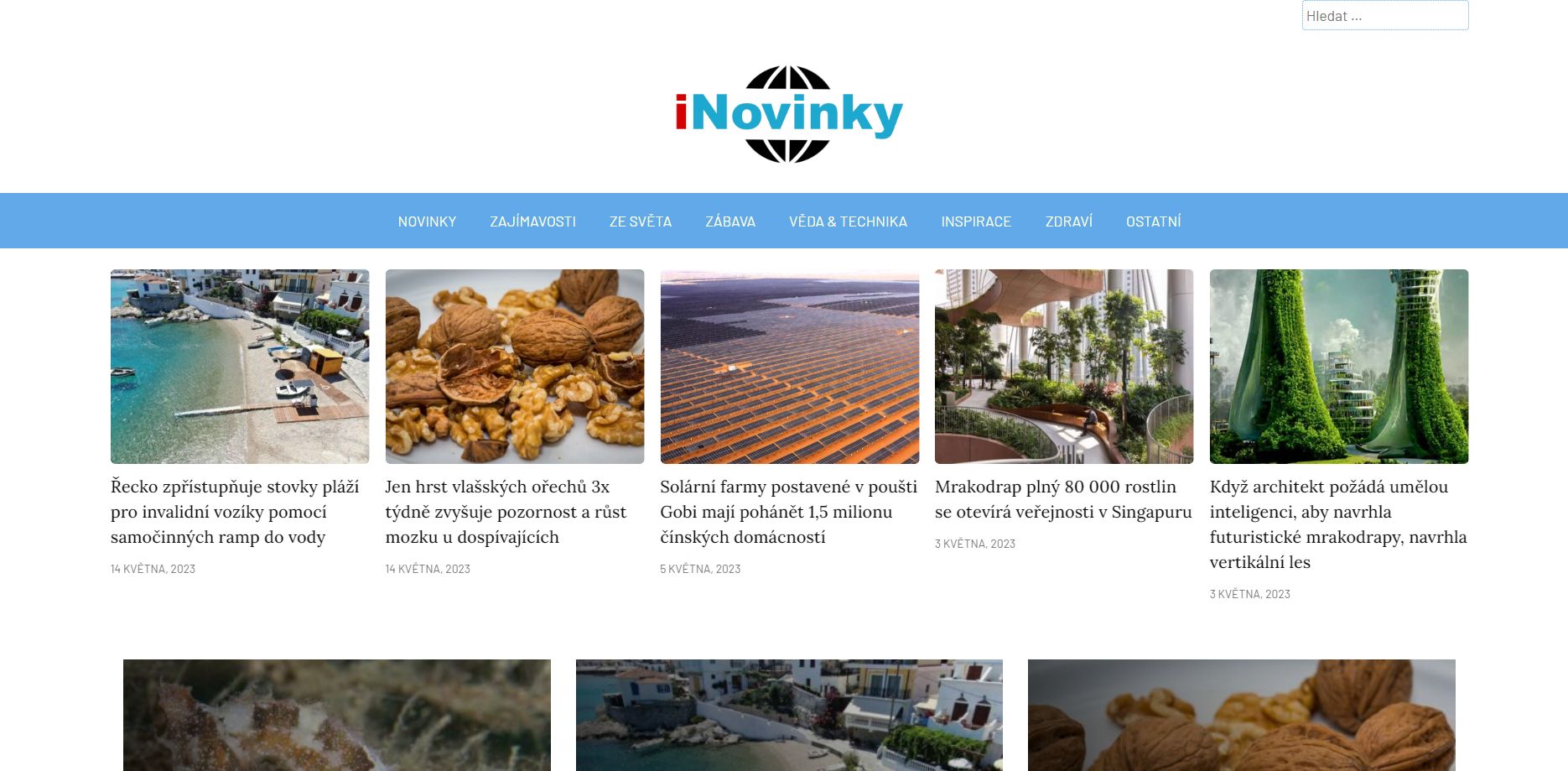1568x771 pixels.
Task: Click the Singapore skyscraper garden image
Action: click(x=1064, y=367)
